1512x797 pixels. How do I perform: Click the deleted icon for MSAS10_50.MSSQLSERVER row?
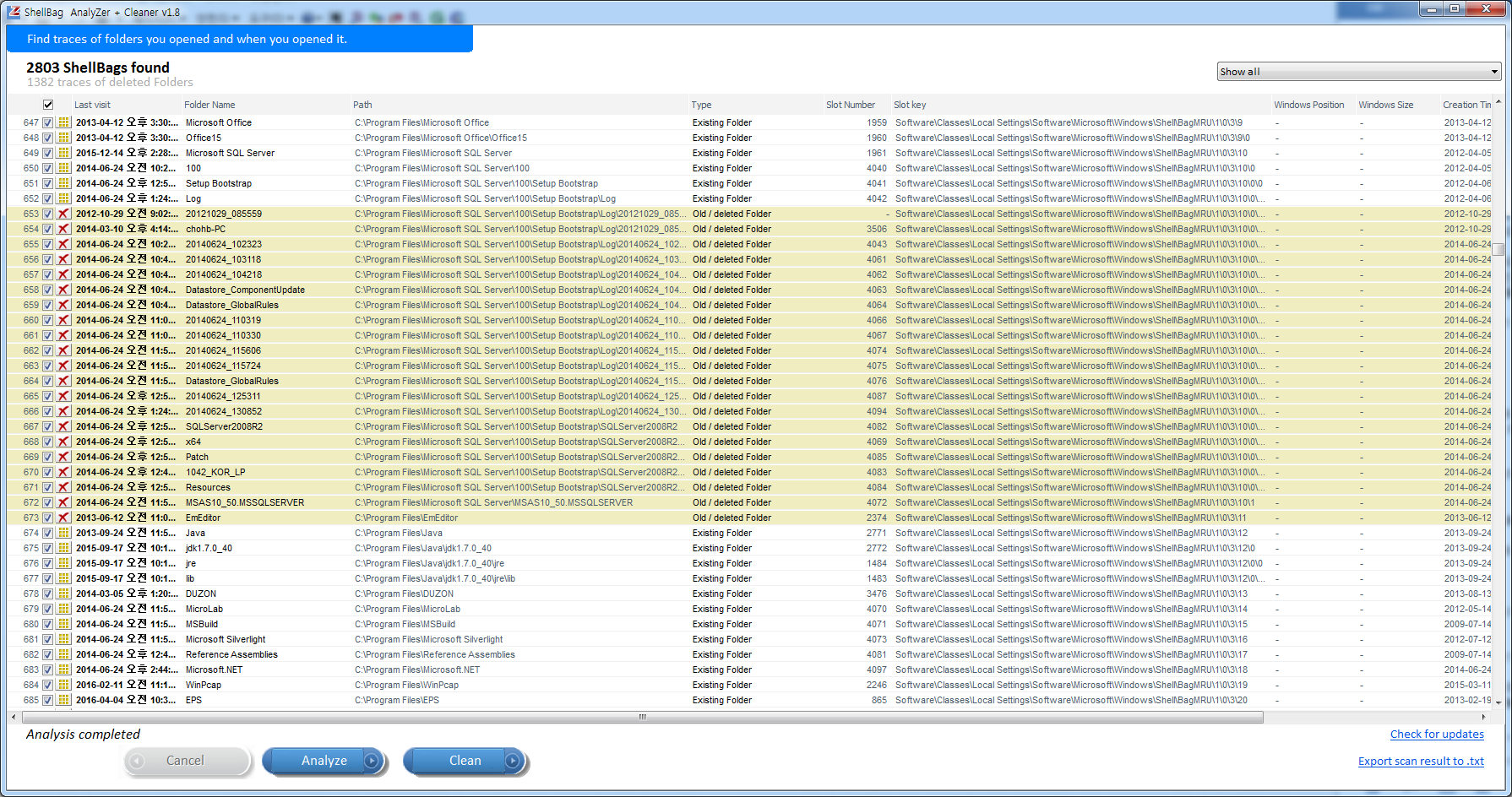click(x=64, y=502)
